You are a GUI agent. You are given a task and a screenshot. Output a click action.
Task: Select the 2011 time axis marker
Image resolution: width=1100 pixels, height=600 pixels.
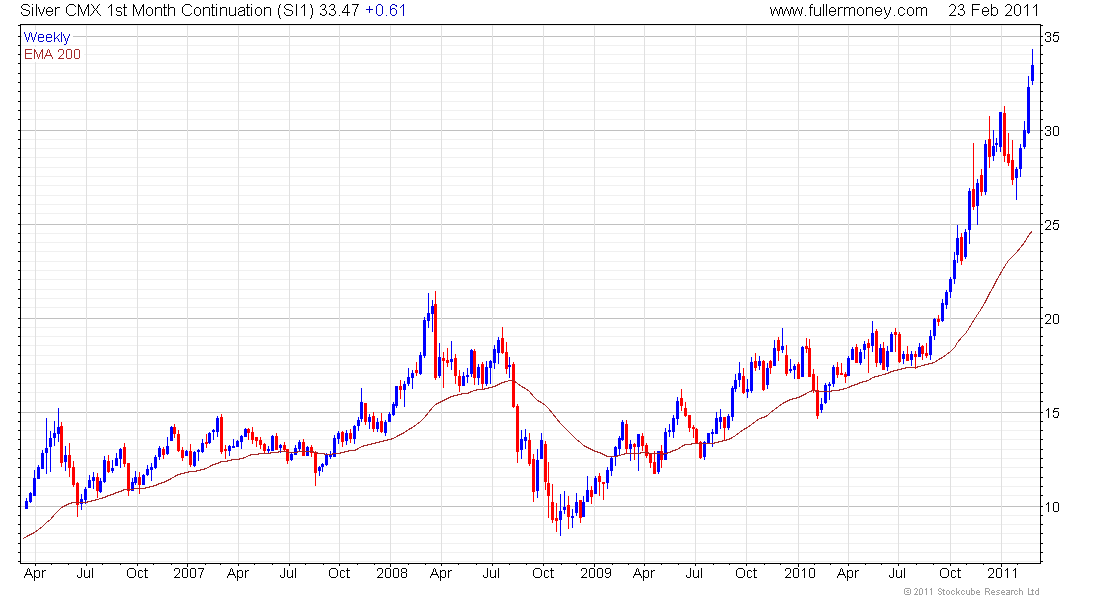click(1002, 573)
